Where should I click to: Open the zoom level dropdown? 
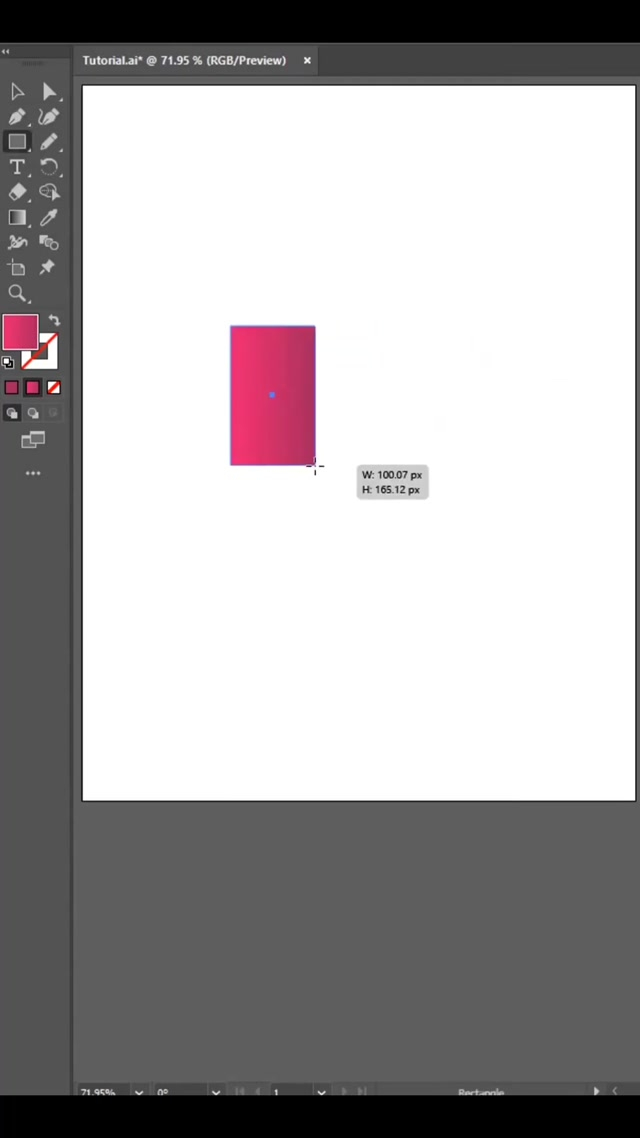click(x=138, y=1093)
